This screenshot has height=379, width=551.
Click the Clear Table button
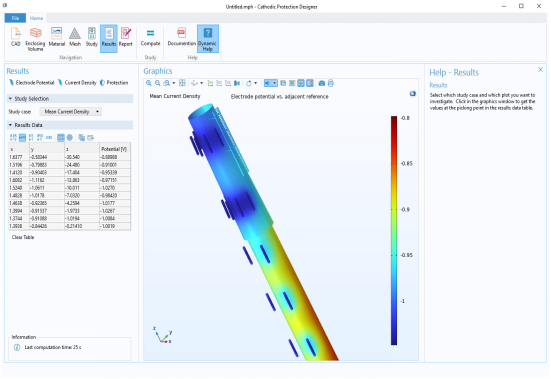[23, 237]
